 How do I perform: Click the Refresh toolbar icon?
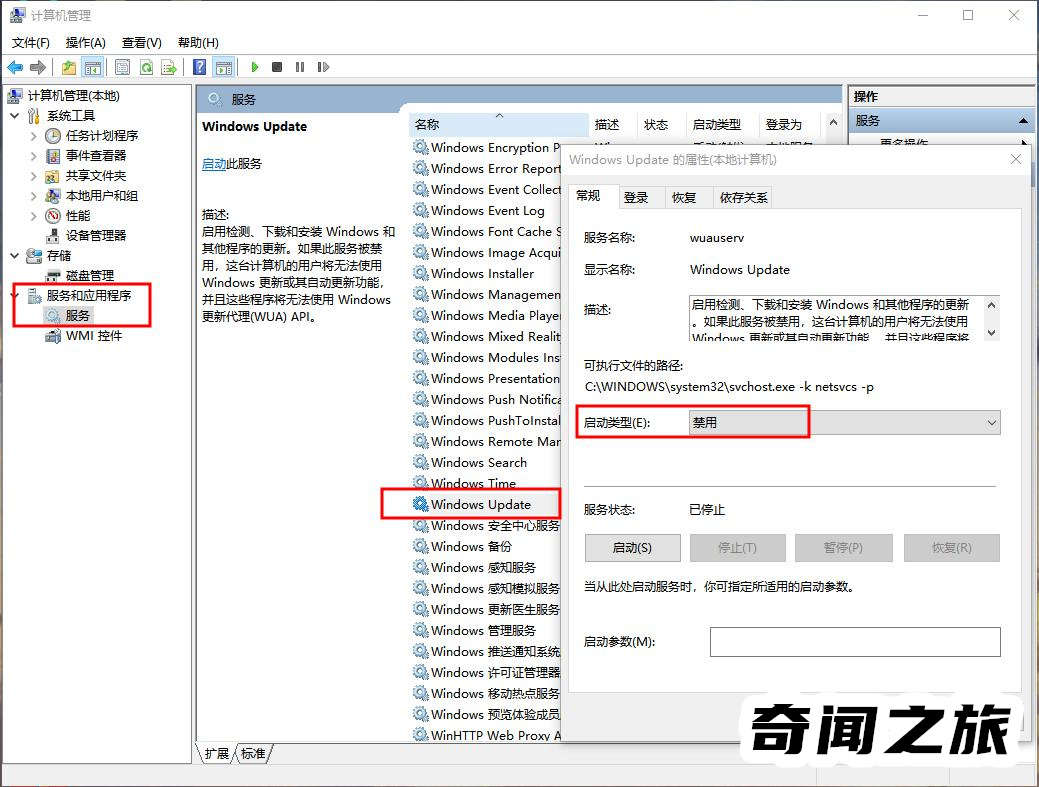tap(146, 67)
